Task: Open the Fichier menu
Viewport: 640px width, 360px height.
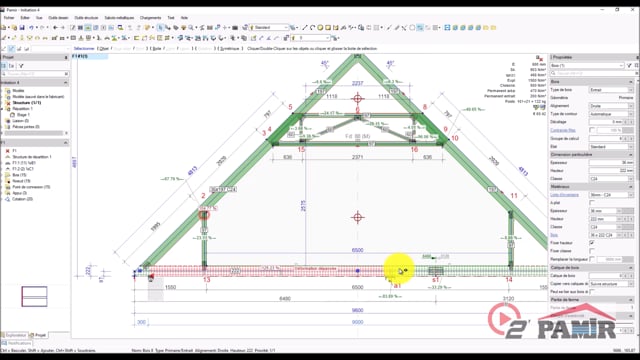Action: click(9, 18)
